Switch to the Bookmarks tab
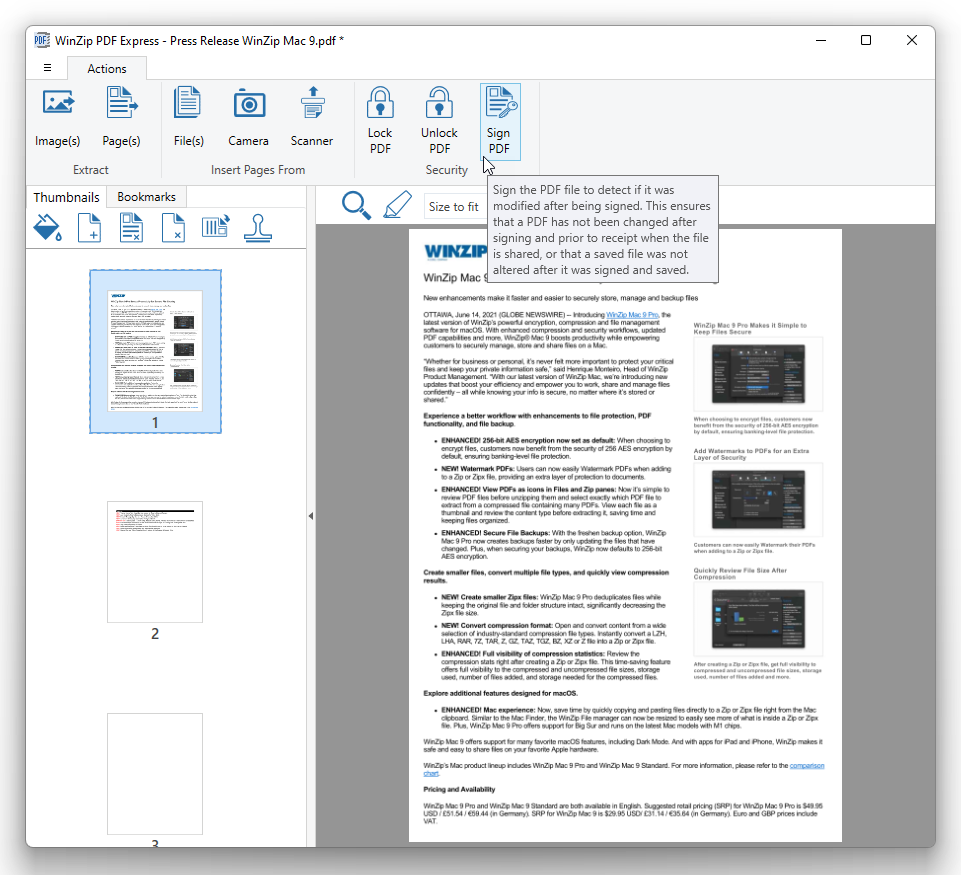 point(145,197)
